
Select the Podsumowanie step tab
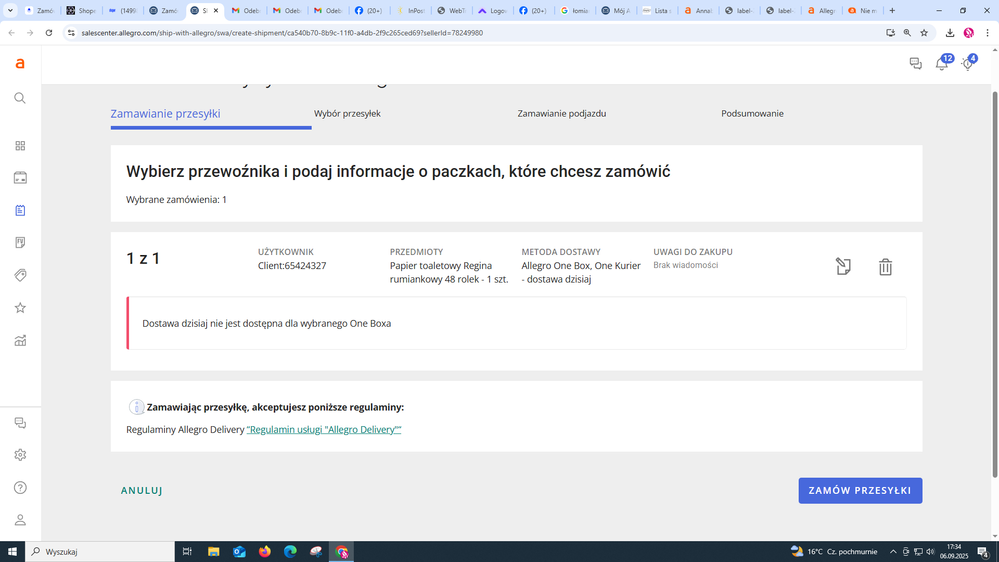(752, 113)
